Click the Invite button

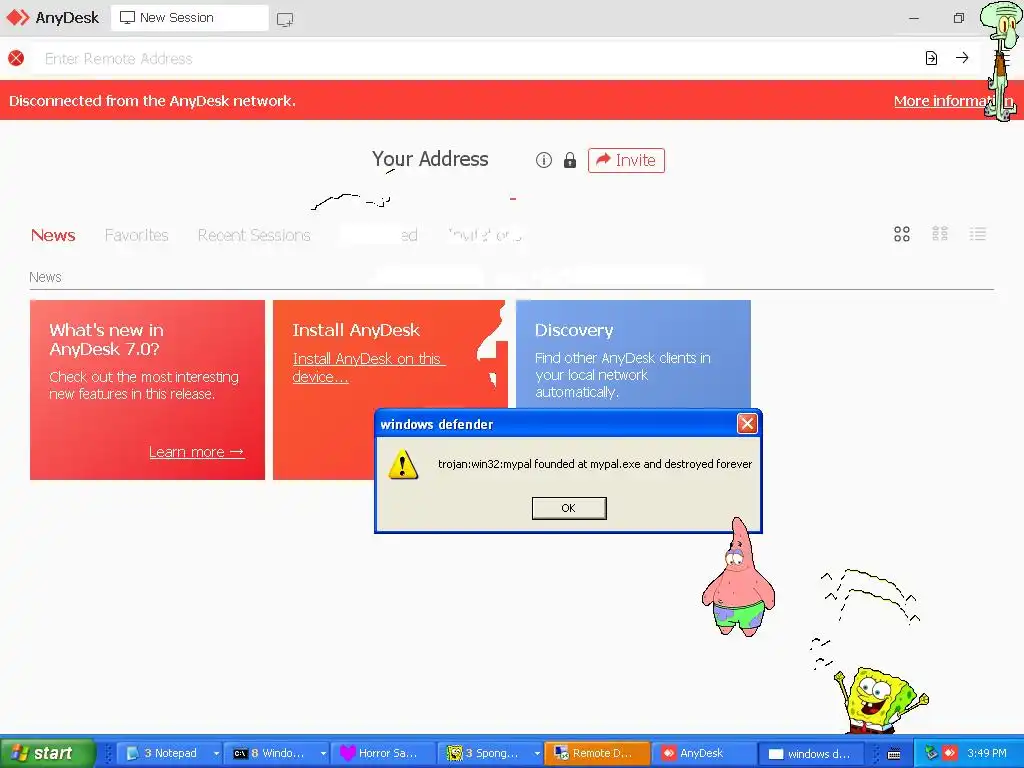click(x=626, y=160)
